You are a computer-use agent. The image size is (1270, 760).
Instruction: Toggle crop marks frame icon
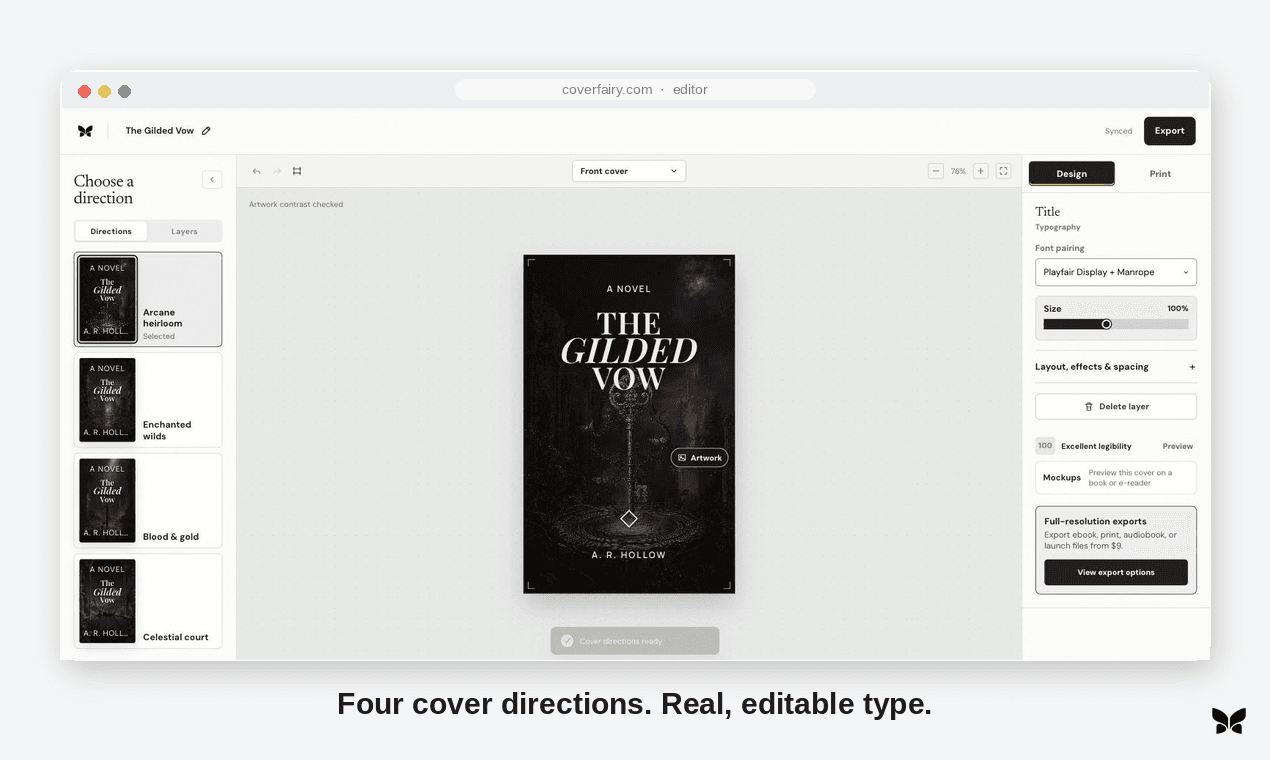(297, 171)
